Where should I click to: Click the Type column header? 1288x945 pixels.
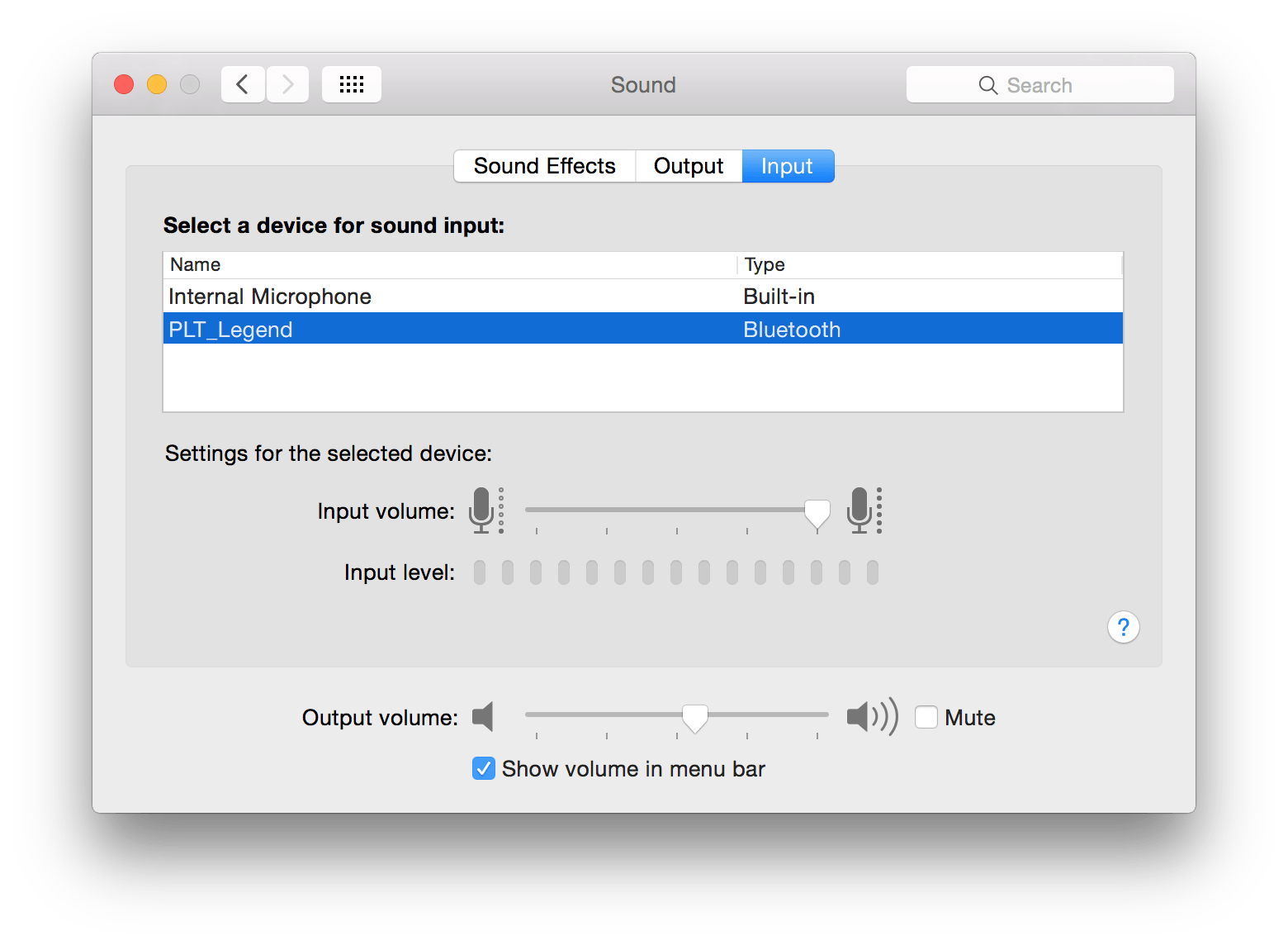coord(764,264)
